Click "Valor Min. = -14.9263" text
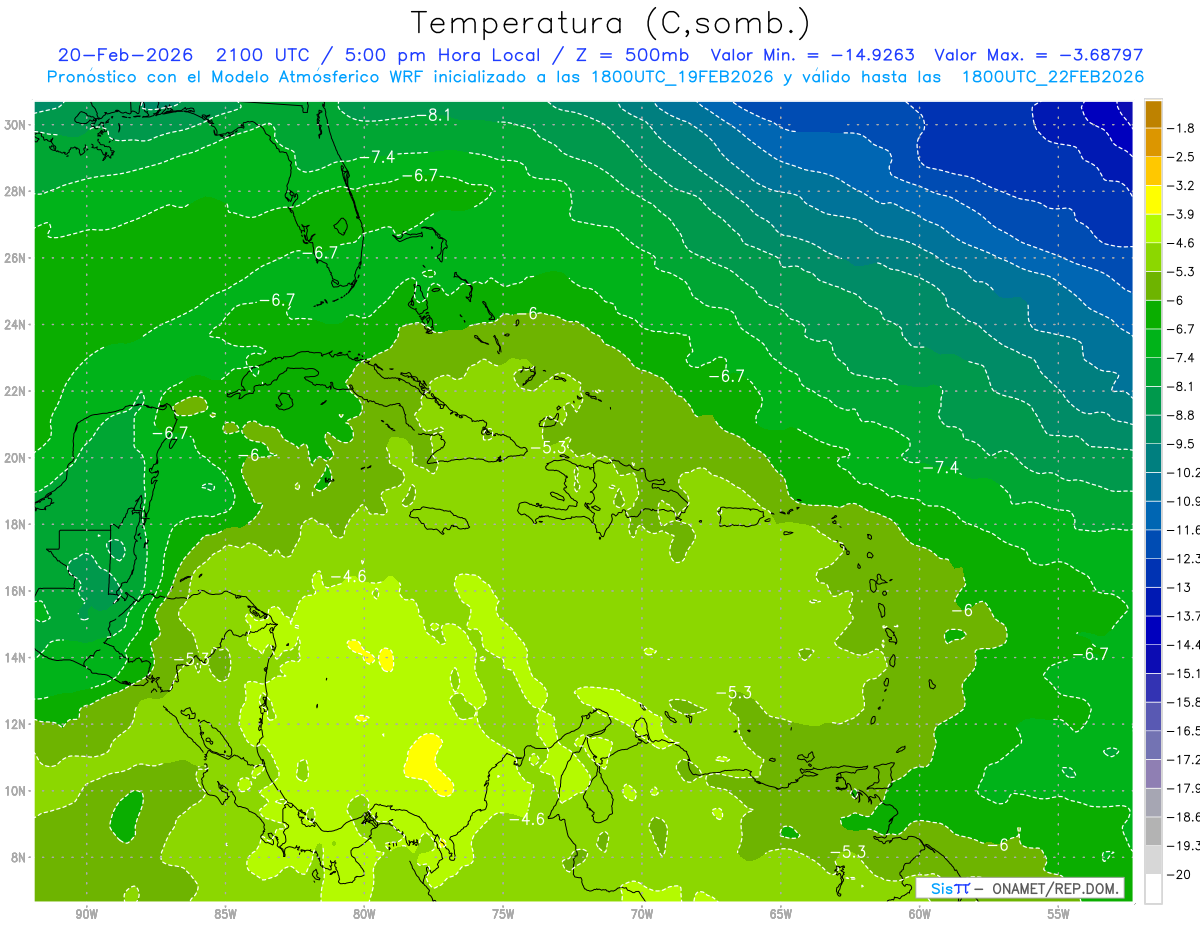This screenshot has height=927, width=1200. pyautogui.click(x=813, y=55)
